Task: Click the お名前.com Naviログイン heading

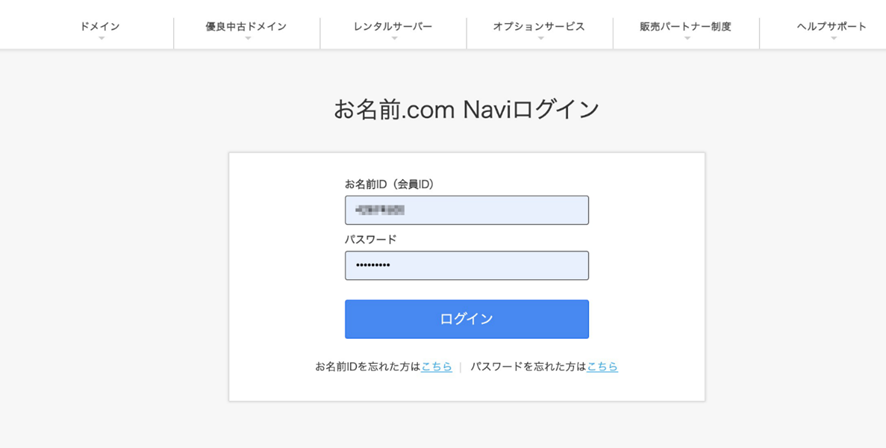Action: [x=466, y=109]
